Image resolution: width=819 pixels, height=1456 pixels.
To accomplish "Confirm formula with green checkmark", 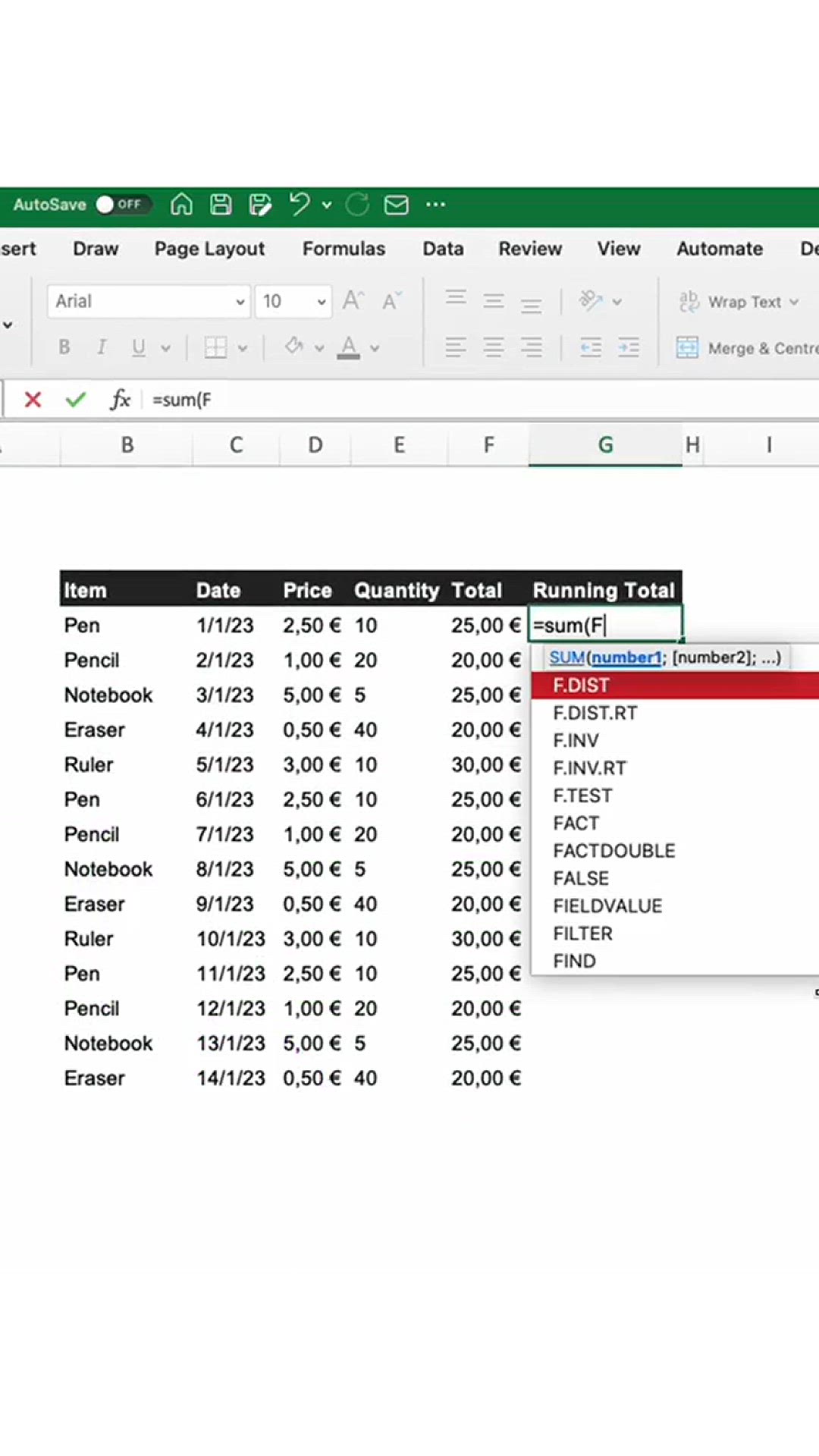I will 75,400.
